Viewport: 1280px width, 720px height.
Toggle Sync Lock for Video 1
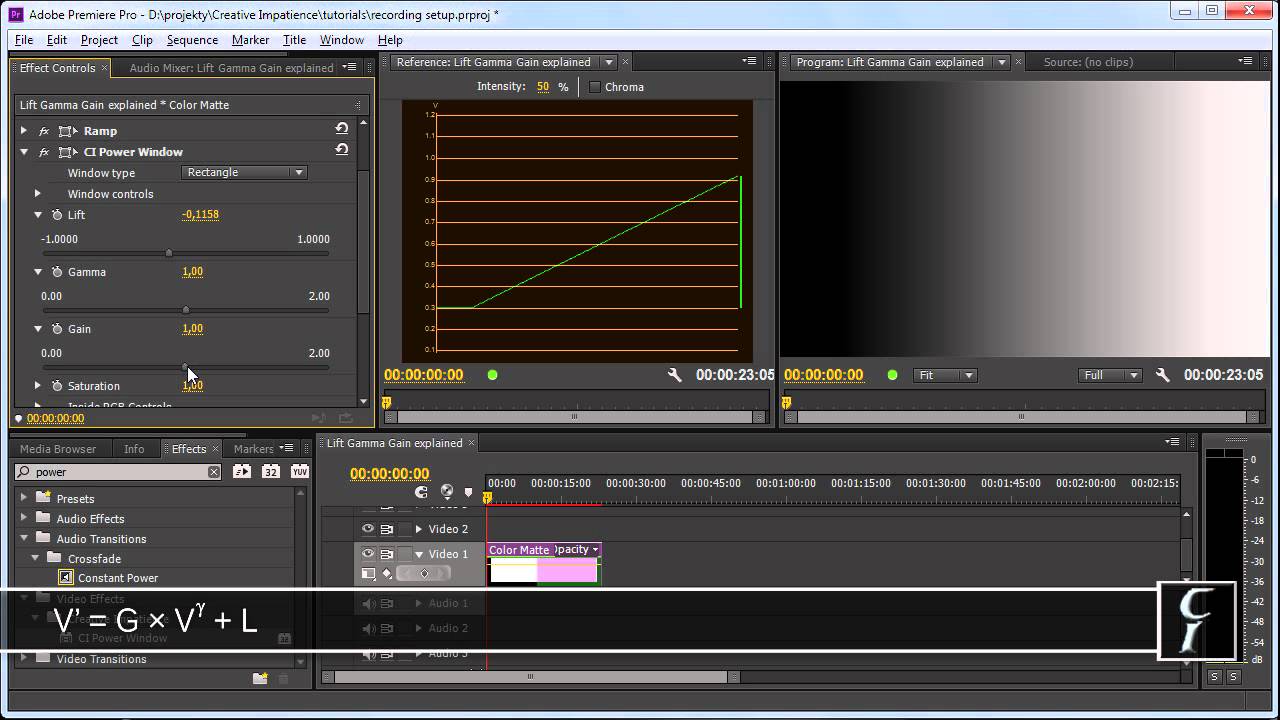(x=386, y=554)
